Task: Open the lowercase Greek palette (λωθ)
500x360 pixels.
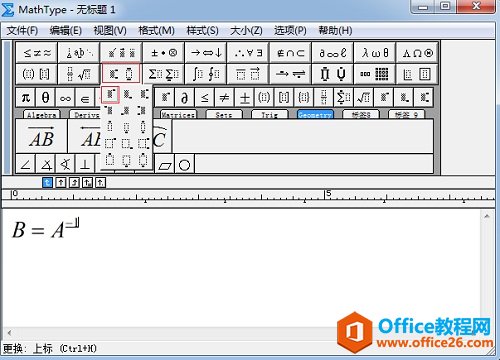Action: coord(375,53)
